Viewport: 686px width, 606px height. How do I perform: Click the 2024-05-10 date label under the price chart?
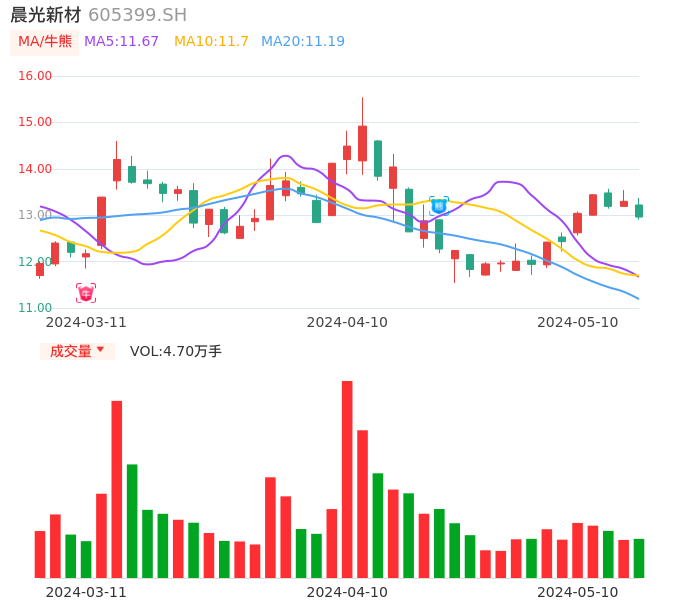point(577,322)
